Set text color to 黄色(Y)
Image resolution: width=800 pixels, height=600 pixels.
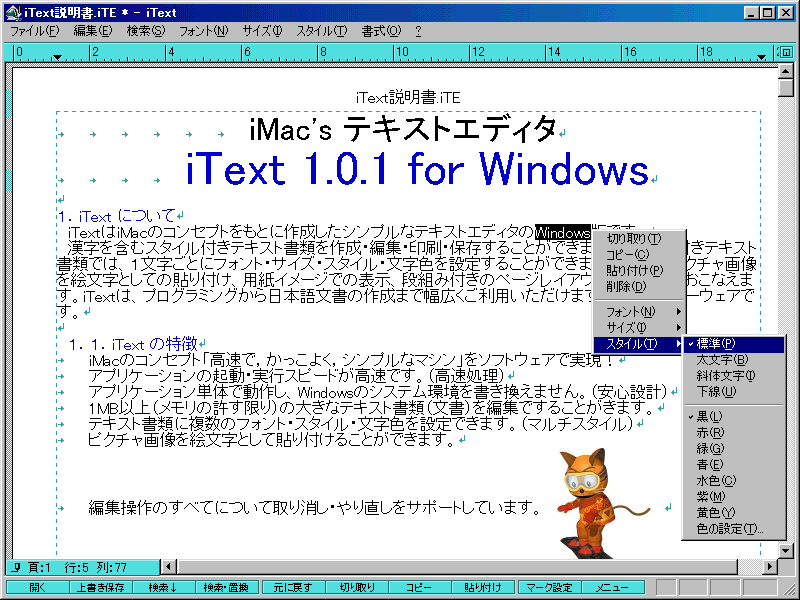[x=734, y=513]
